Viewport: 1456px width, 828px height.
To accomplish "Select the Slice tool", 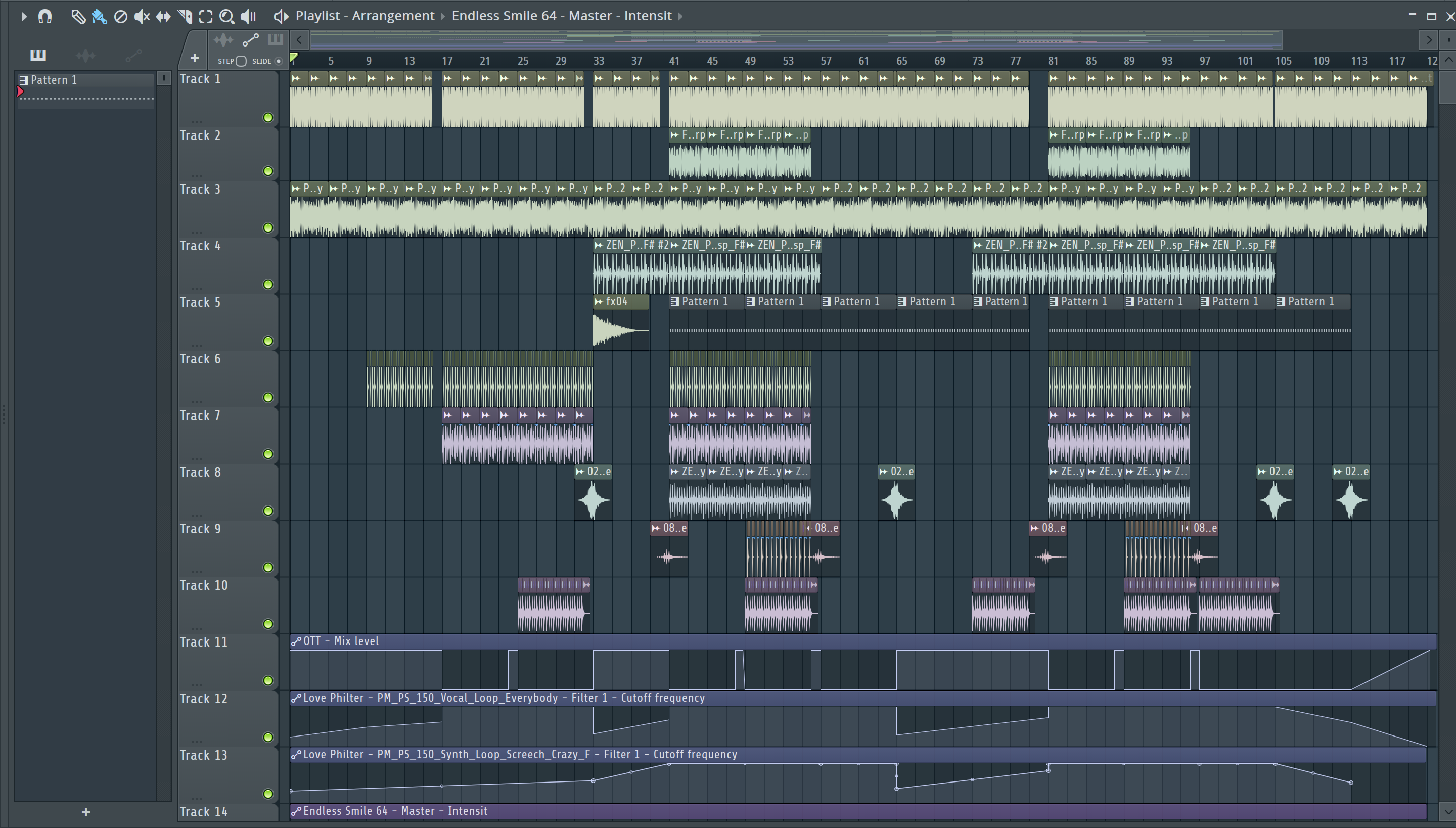I will coord(185,17).
